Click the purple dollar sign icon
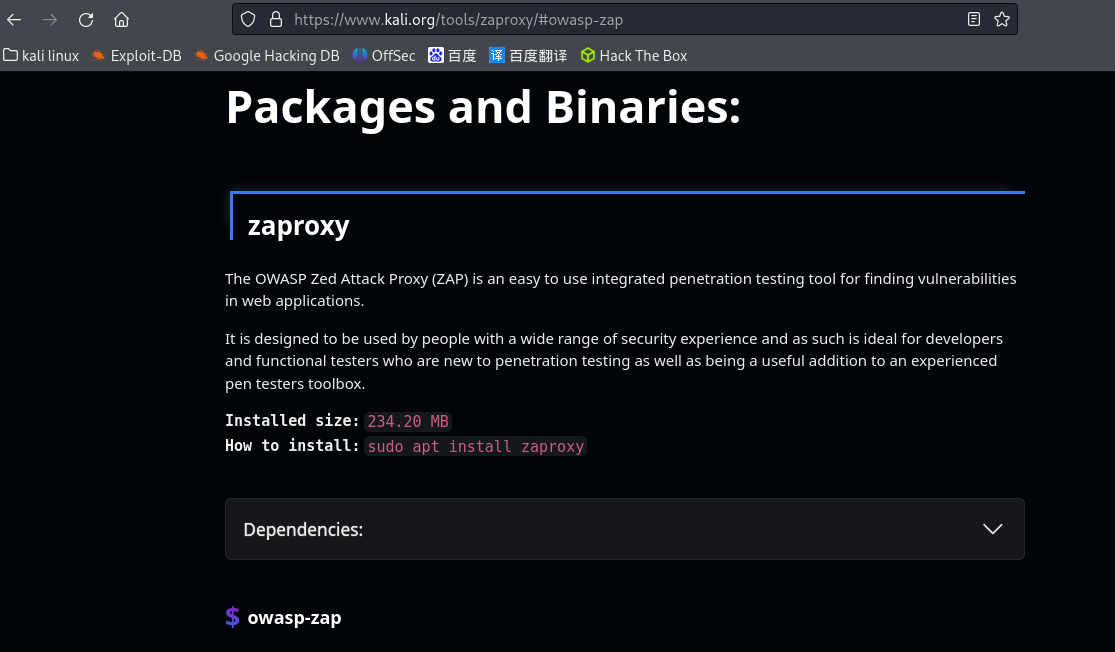 pyautogui.click(x=233, y=616)
